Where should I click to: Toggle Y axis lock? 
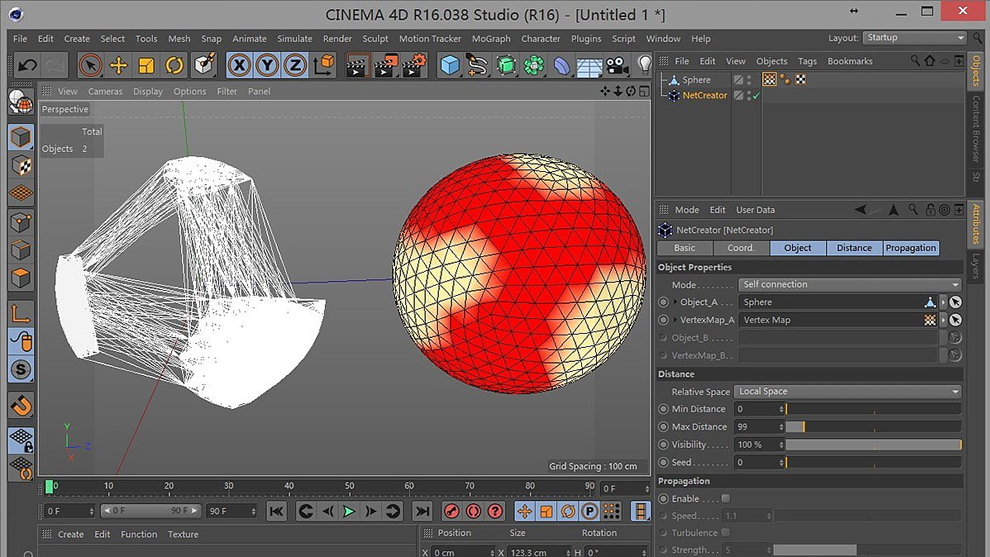click(x=267, y=65)
